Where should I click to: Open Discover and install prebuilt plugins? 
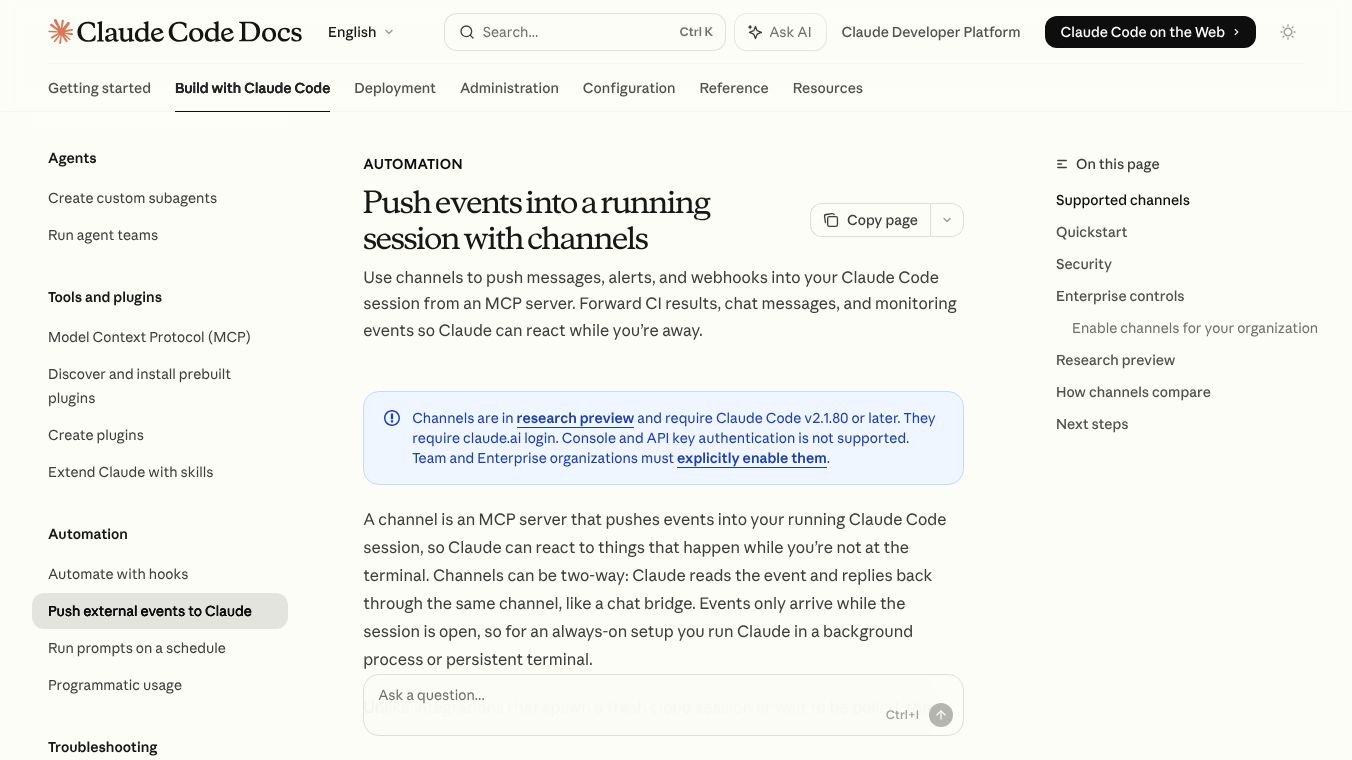coord(139,386)
